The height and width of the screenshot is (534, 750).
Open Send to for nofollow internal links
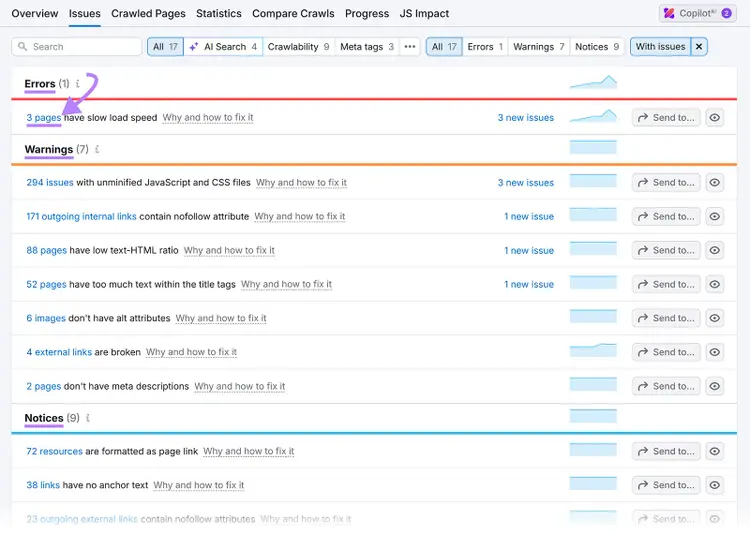pos(666,216)
